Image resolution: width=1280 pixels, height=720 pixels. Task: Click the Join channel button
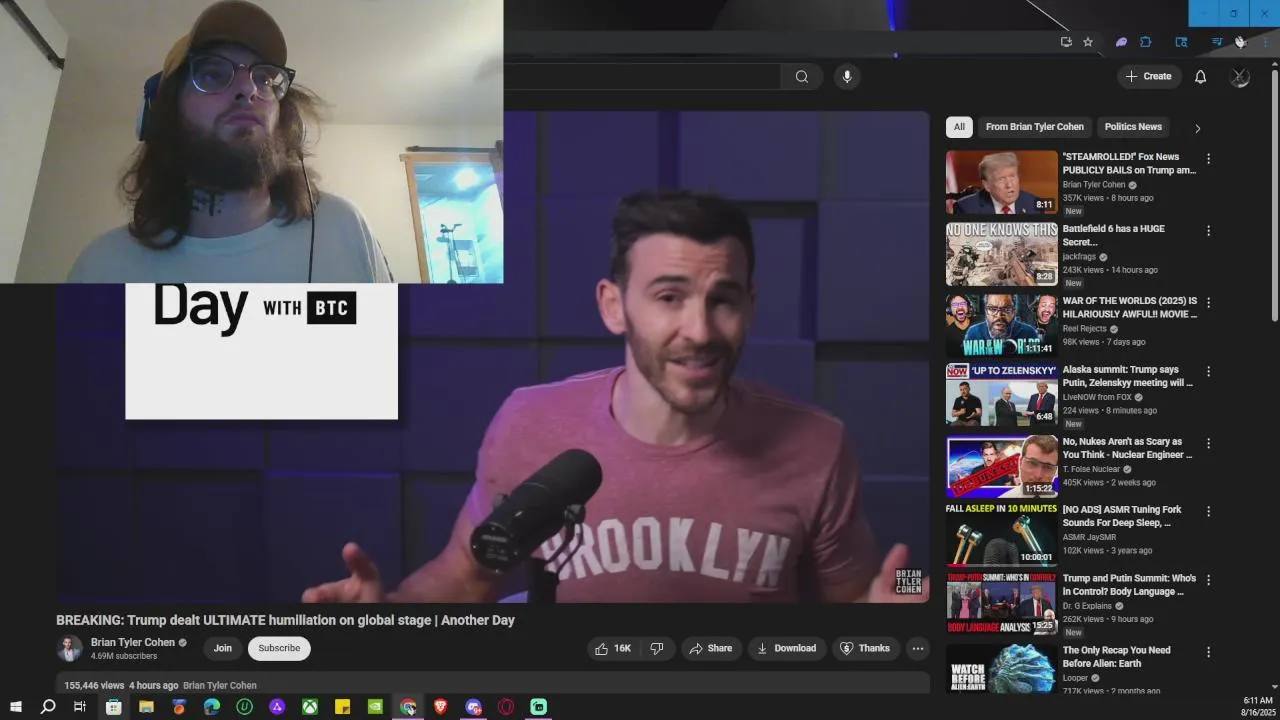(222, 648)
